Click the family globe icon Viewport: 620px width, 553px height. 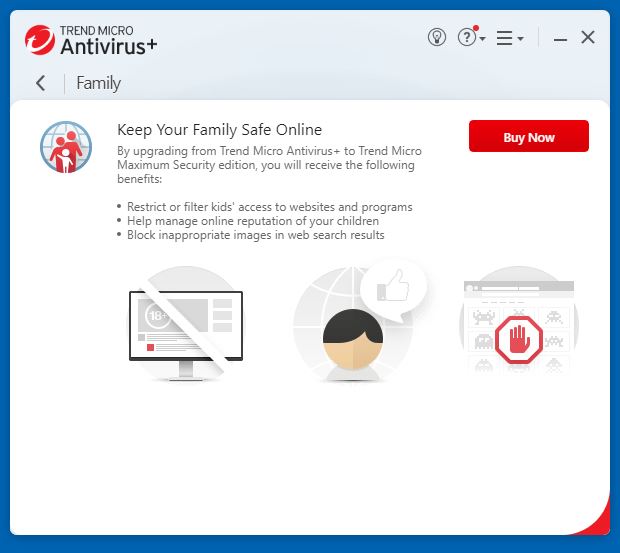click(x=66, y=147)
